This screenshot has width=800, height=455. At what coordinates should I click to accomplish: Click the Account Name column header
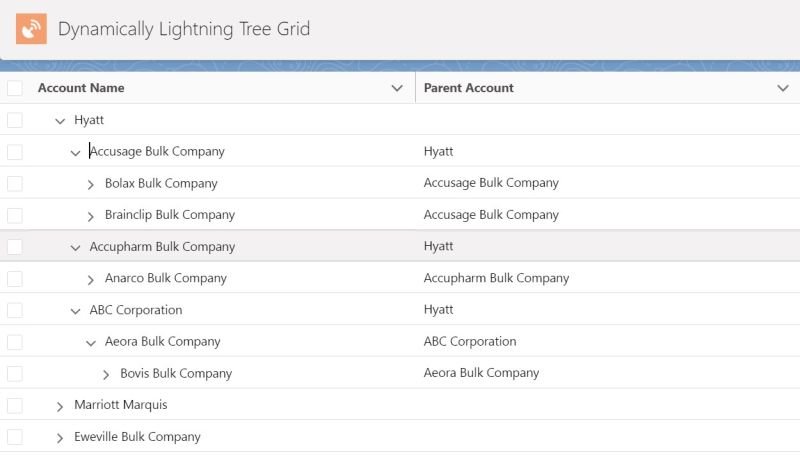81,88
